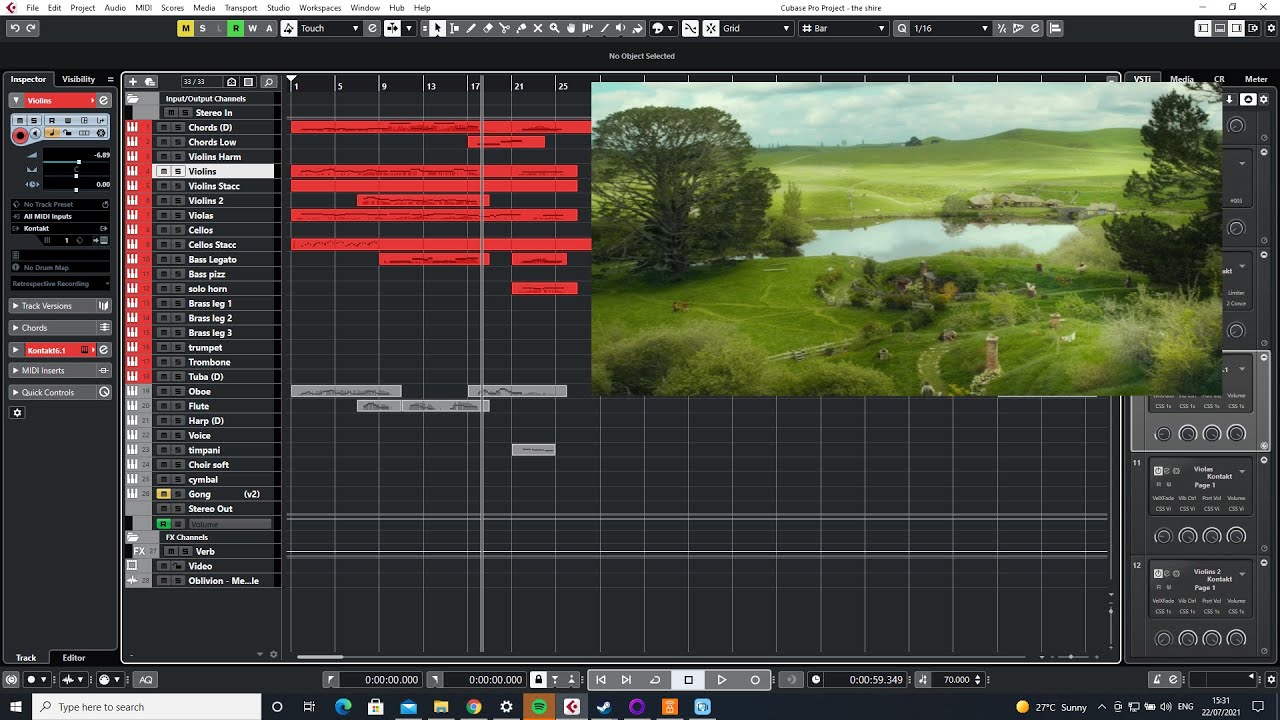The width and height of the screenshot is (1280, 720).
Task: Click the Record transport button
Action: (x=755, y=680)
